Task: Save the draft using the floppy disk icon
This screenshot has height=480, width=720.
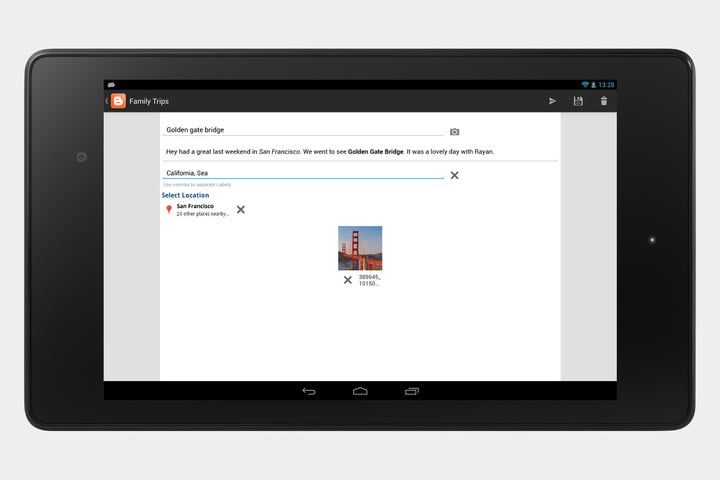Action: coord(578,101)
